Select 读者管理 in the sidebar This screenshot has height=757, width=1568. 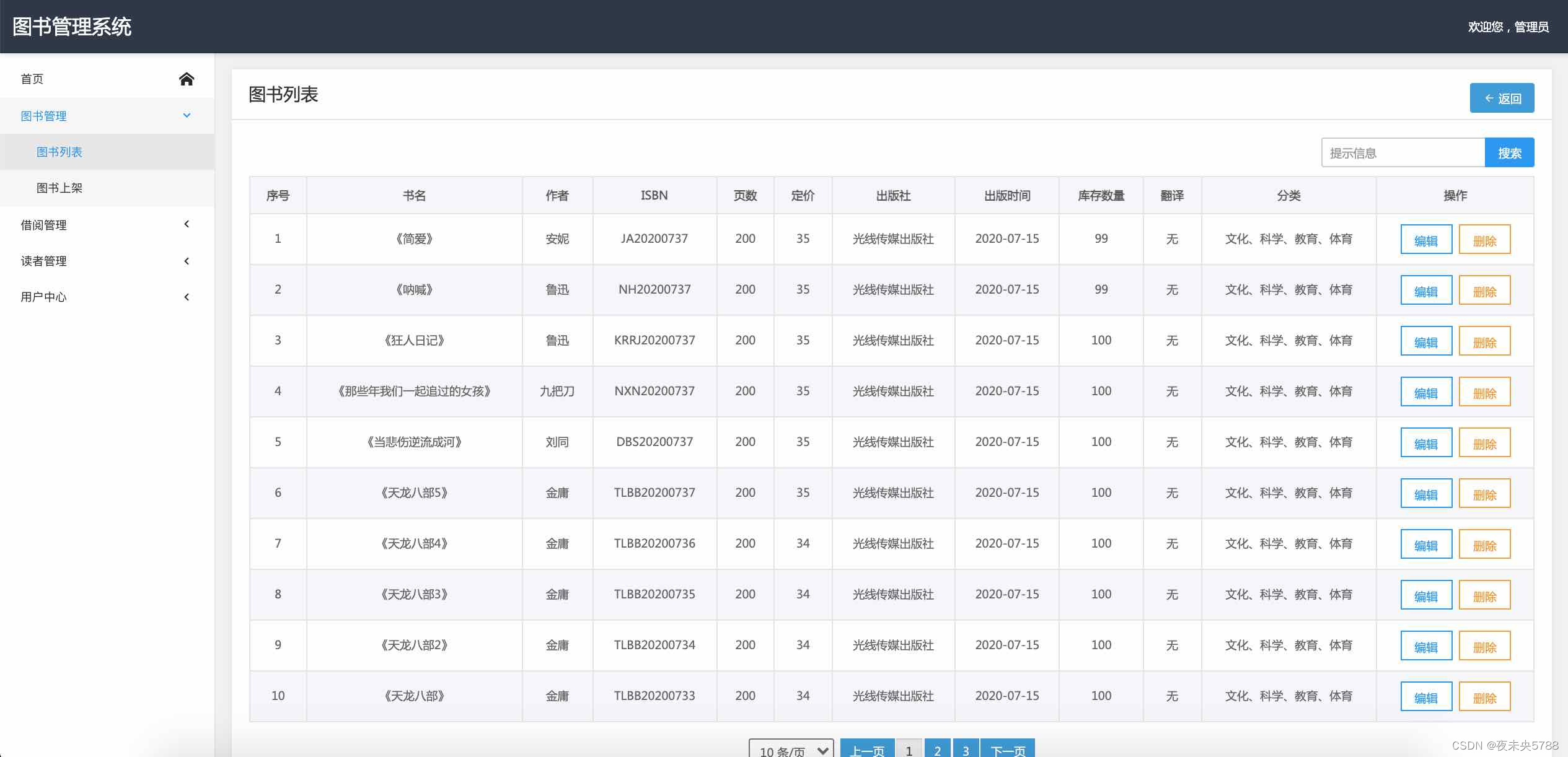tap(107, 261)
